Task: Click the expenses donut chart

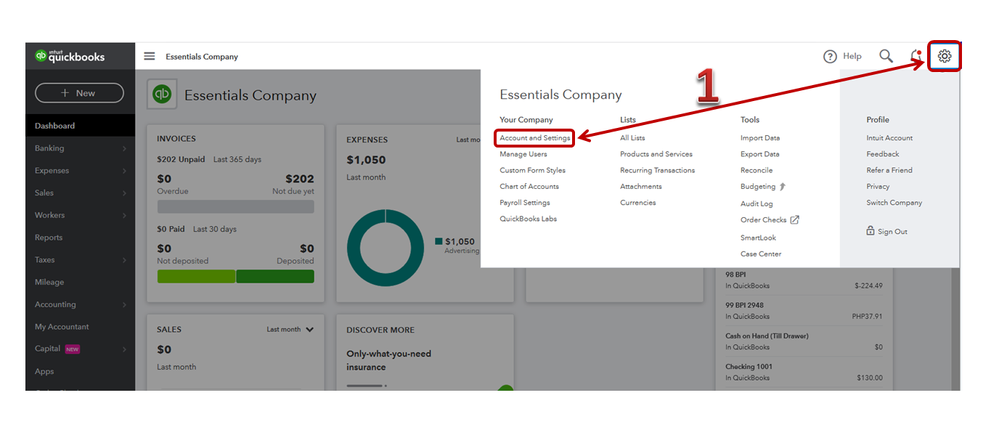Action: pos(385,248)
